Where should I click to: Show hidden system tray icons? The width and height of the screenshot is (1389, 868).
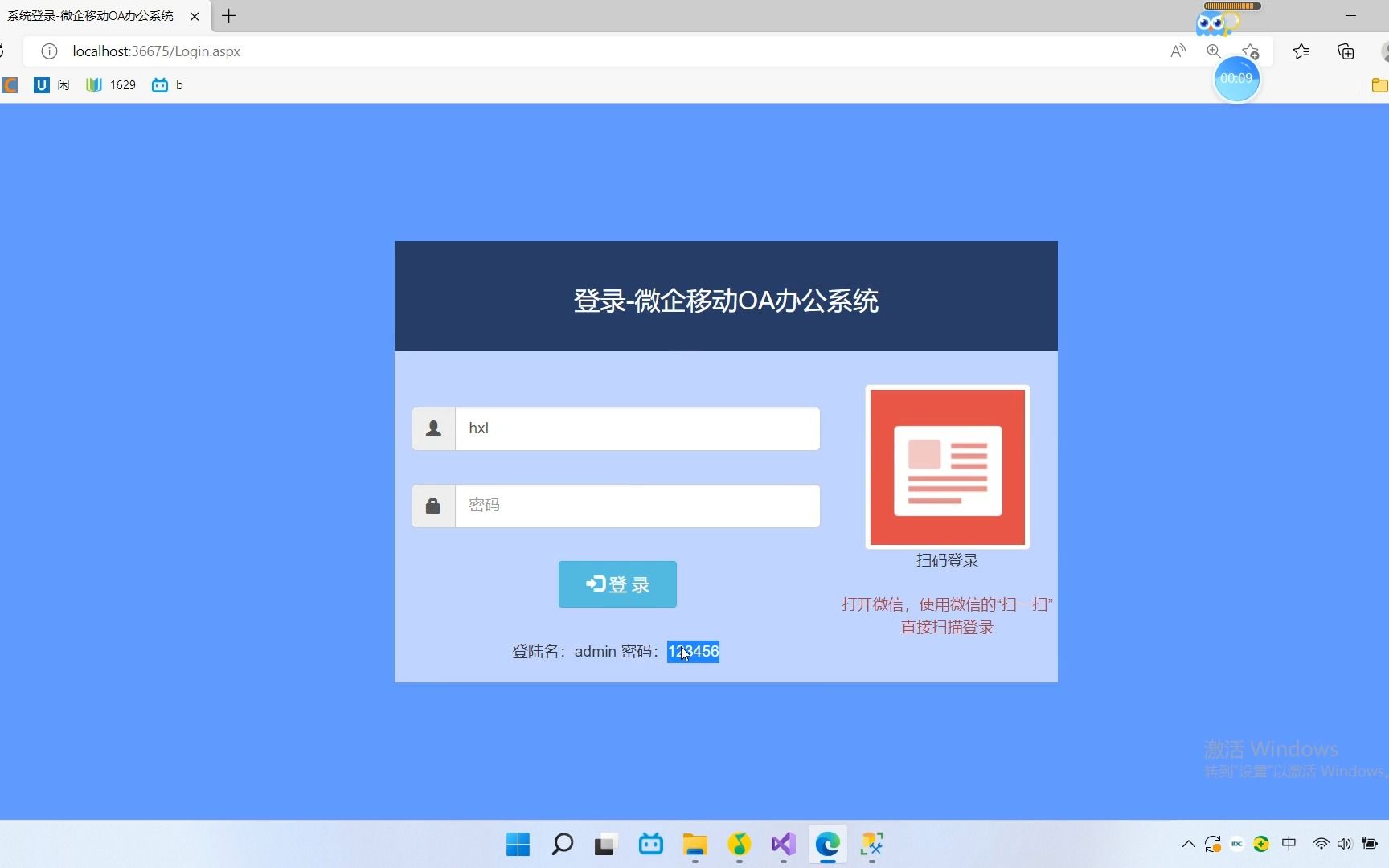tap(1188, 844)
